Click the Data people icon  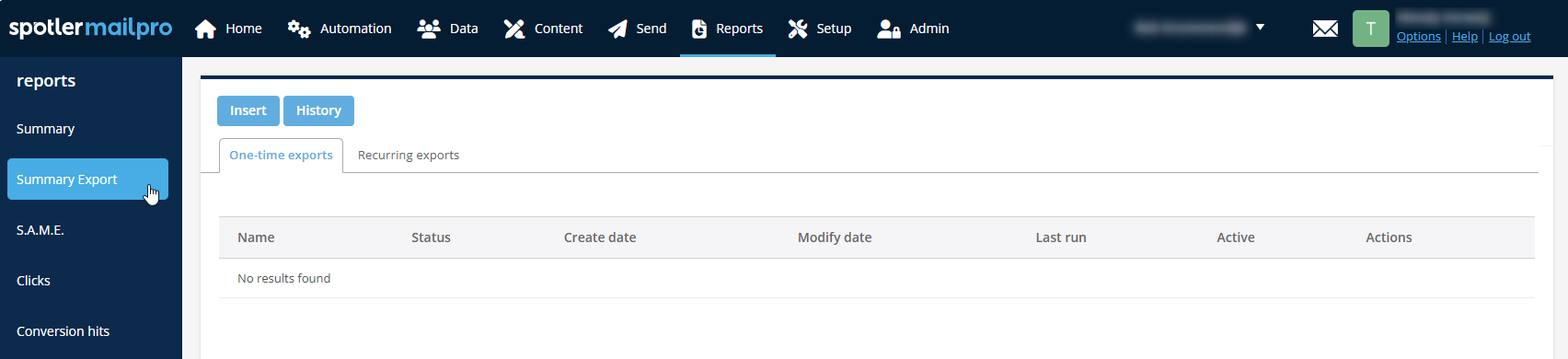428,29
